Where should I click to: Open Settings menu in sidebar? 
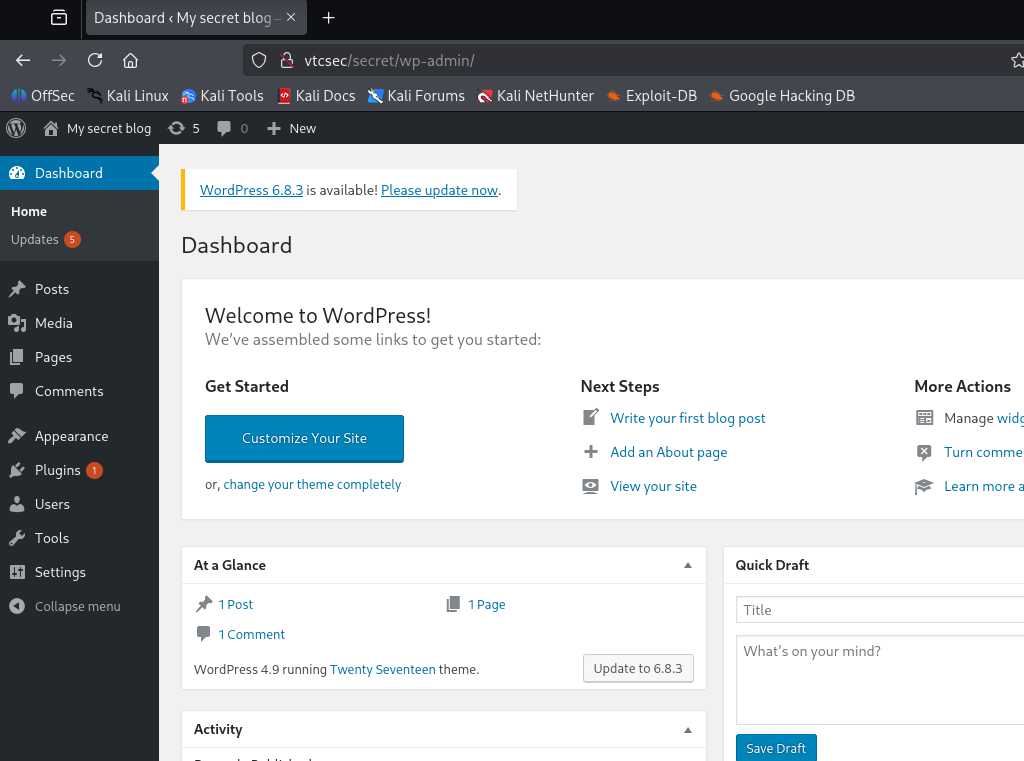coord(79,572)
